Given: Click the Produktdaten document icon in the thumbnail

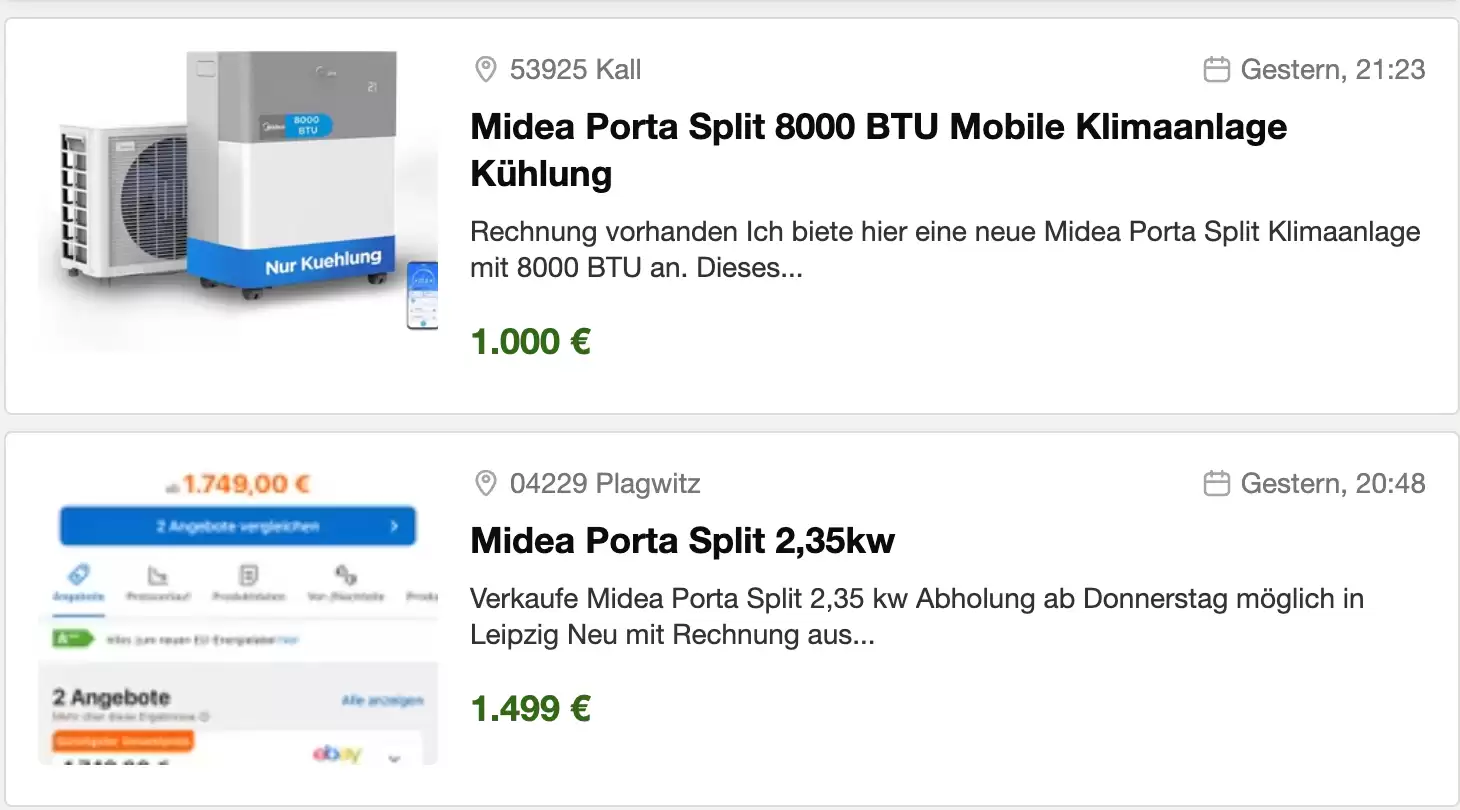Looking at the screenshot, I should click(x=248, y=575).
